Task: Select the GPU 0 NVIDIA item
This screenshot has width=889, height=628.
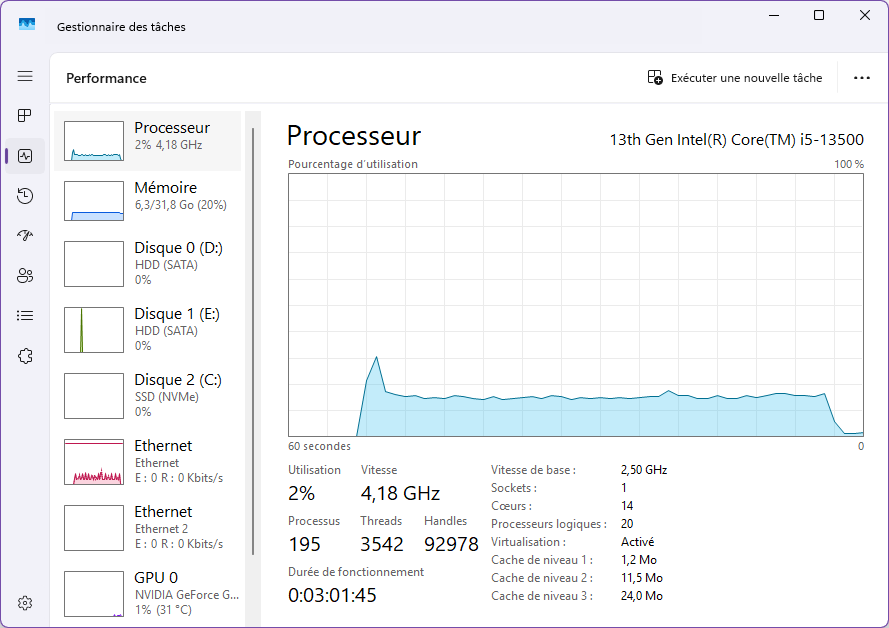Action: click(x=147, y=593)
